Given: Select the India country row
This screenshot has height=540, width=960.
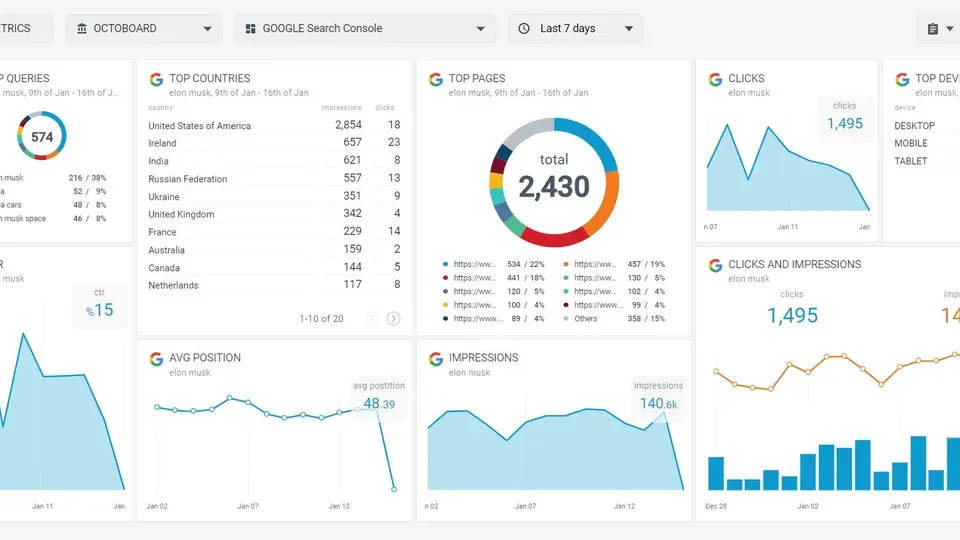Looking at the screenshot, I should click(274, 160).
